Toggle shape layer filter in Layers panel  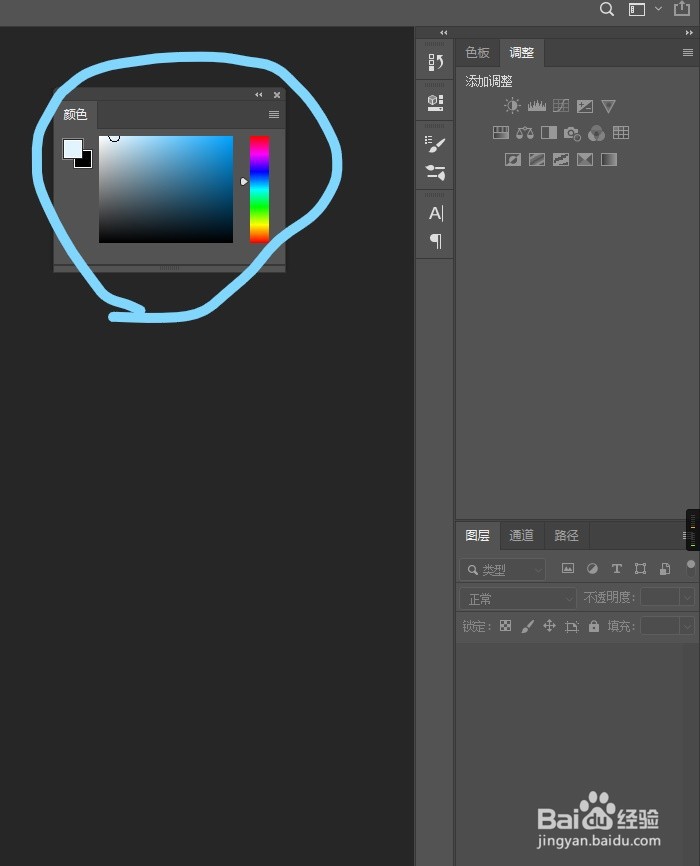click(x=641, y=568)
